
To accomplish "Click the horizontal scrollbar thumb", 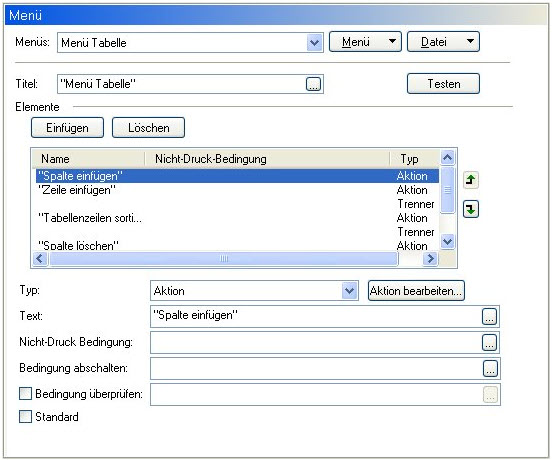I will [x=224, y=259].
